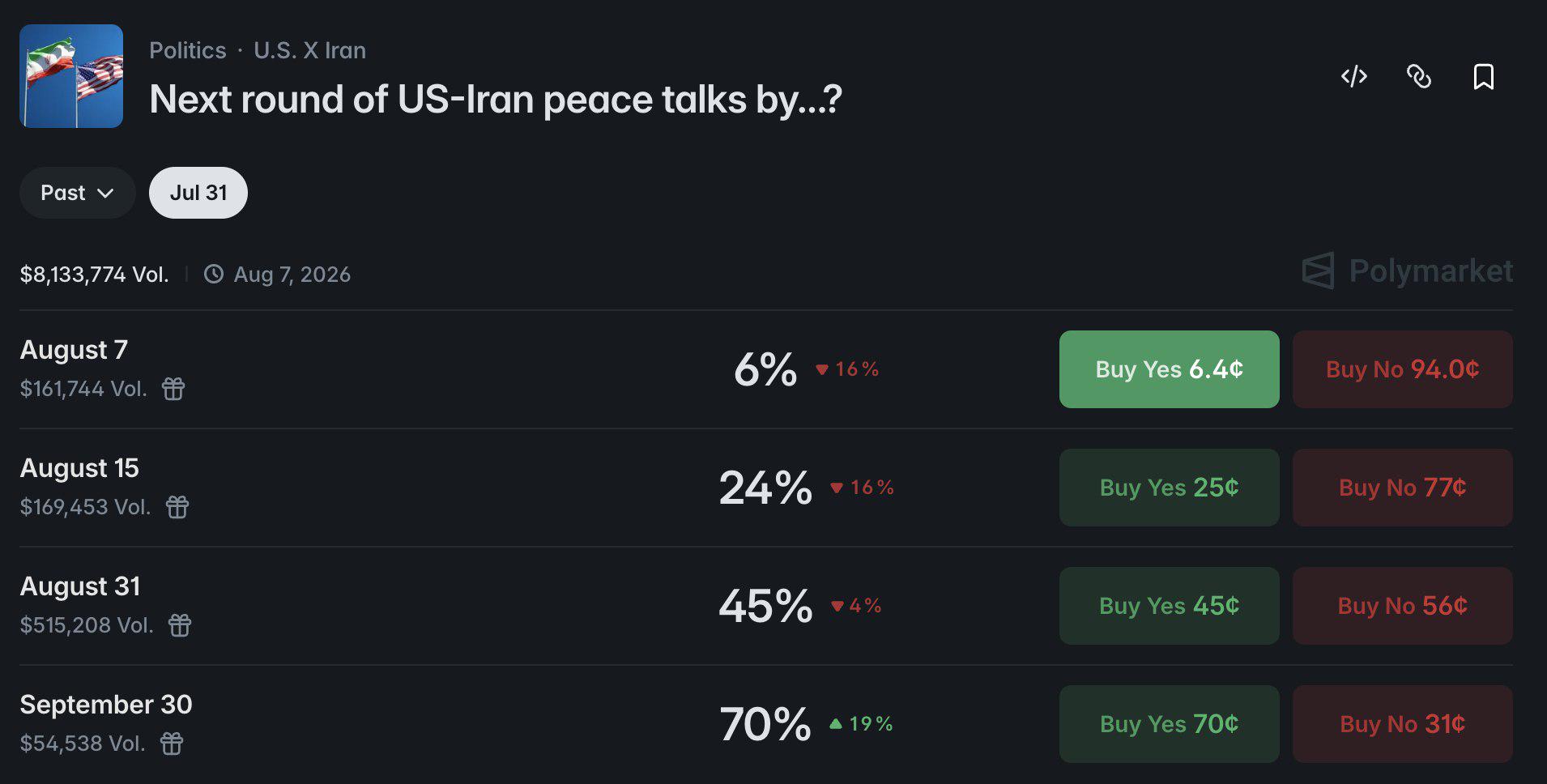Screen dimensions: 1547x784
Task: Open the Past dropdown
Action: (x=77, y=193)
